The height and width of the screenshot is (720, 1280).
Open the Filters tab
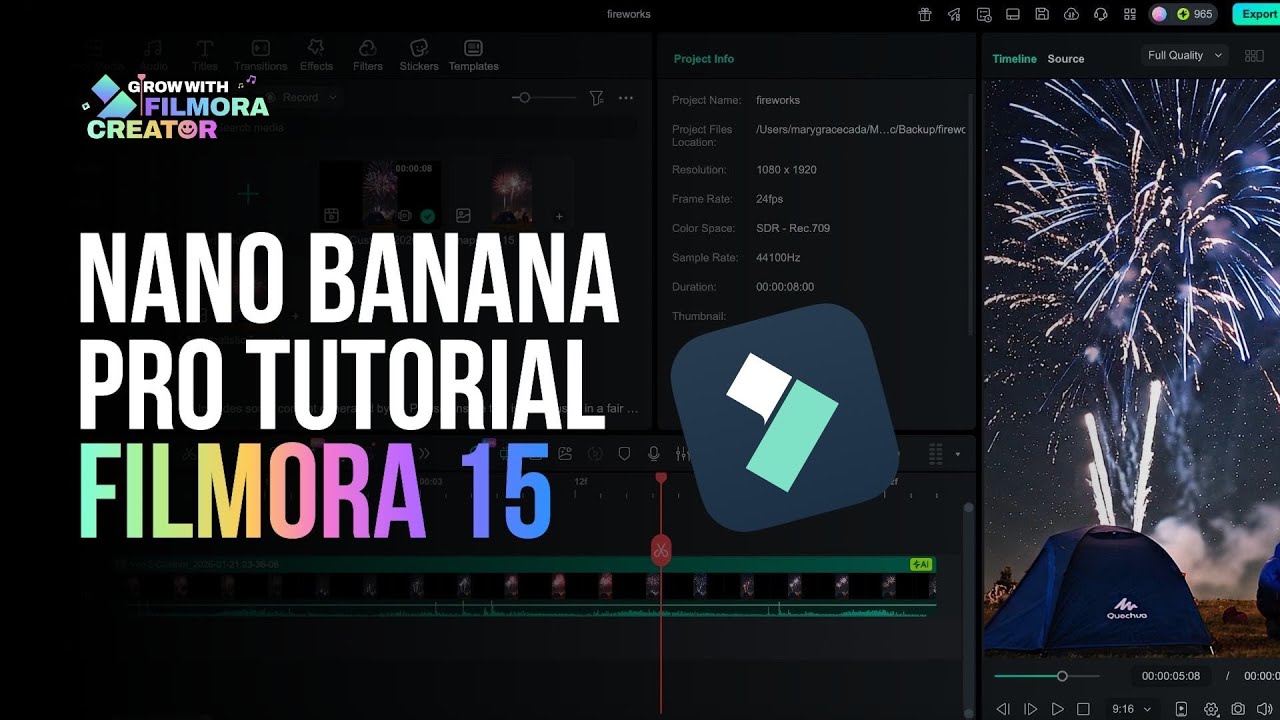(x=367, y=56)
